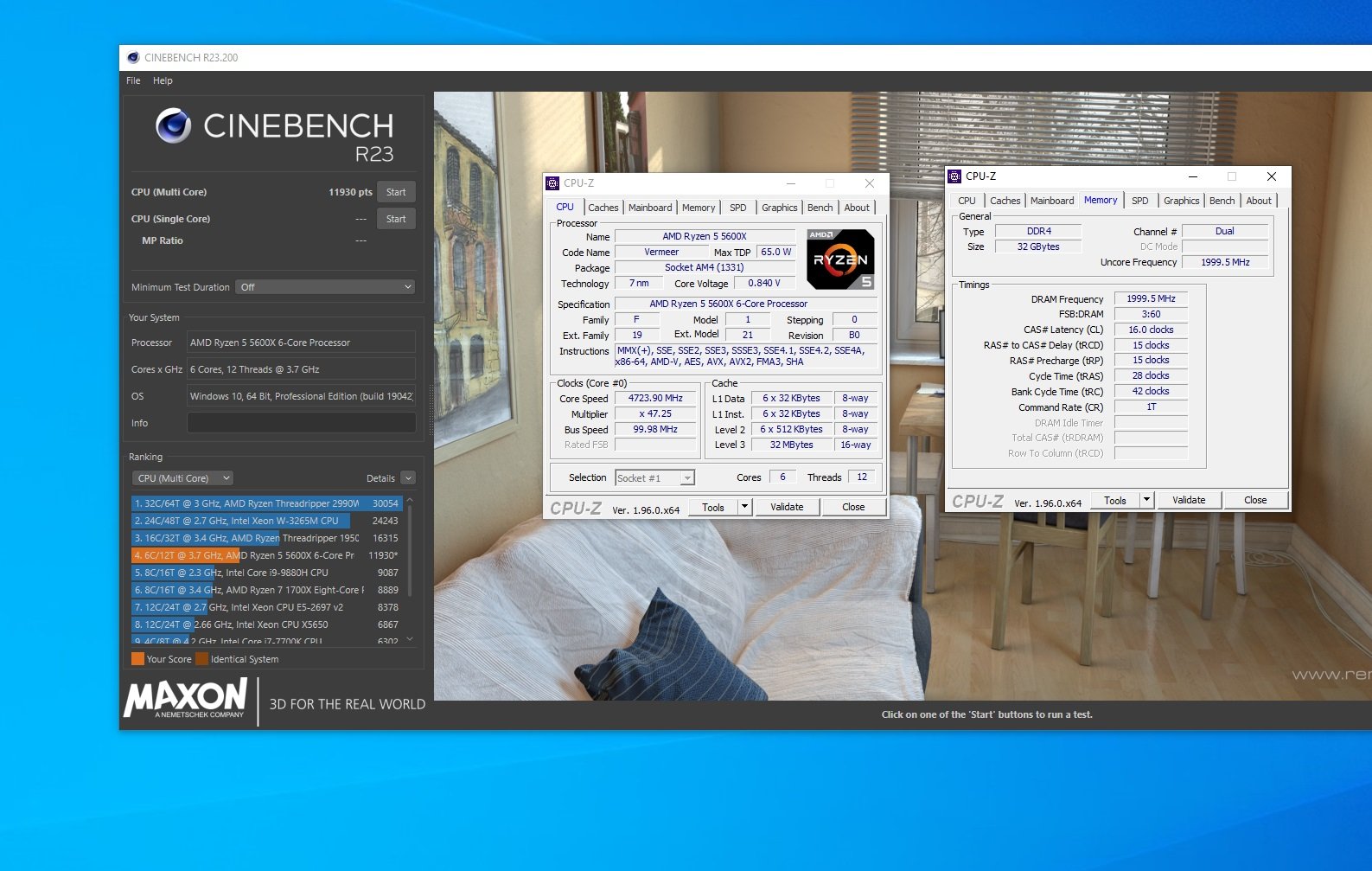Click the Processor name field in Cinebench
Viewport: 1372px width, 871px height.
click(x=301, y=343)
